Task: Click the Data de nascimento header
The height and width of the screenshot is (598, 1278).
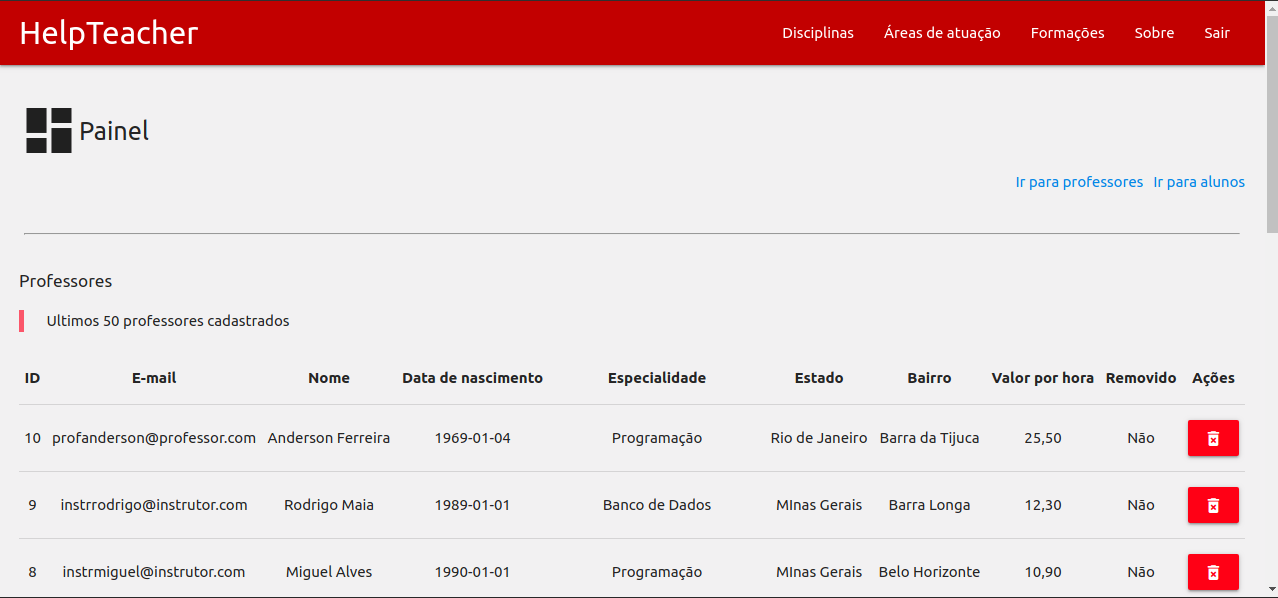Action: [472, 378]
